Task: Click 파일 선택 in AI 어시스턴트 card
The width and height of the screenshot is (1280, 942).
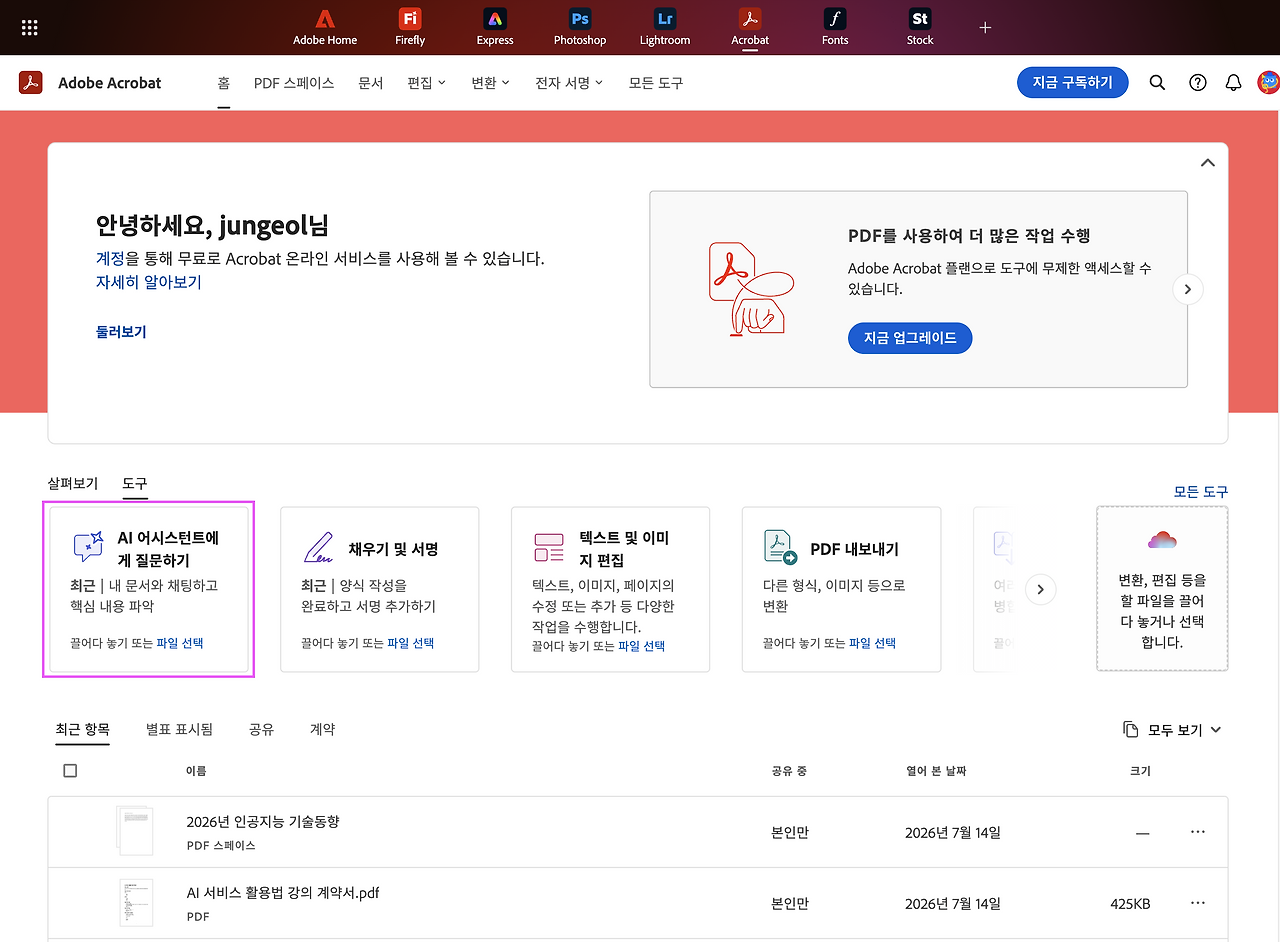Action: [180, 643]
